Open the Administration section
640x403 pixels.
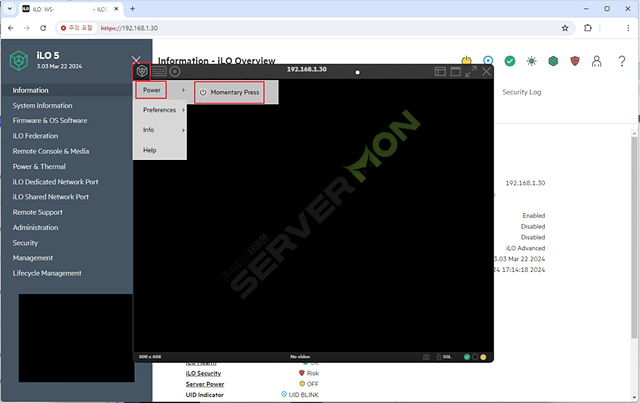tap(35, 227)
